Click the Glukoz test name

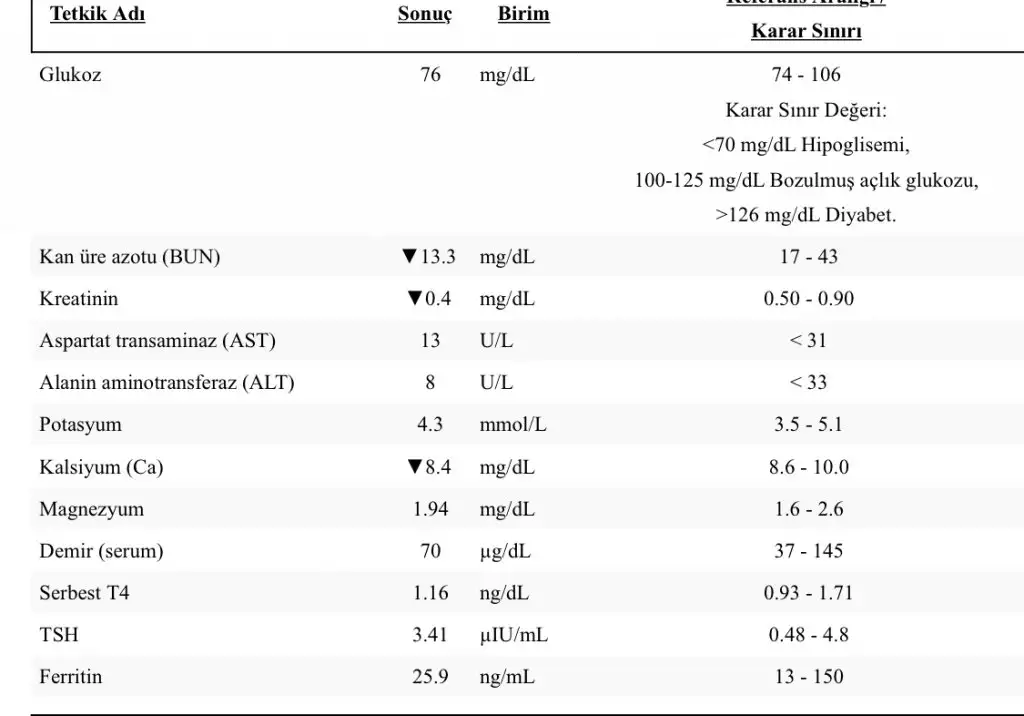[x=70, y=75]
